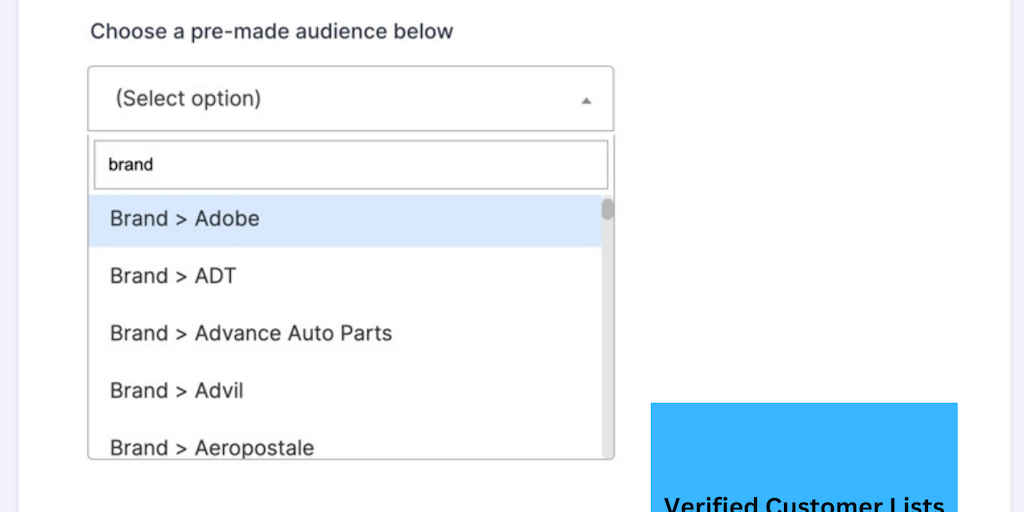1024x512 pixels.
Task: Collapse the pre-made audience option list
Action: [x=586, y=100]
